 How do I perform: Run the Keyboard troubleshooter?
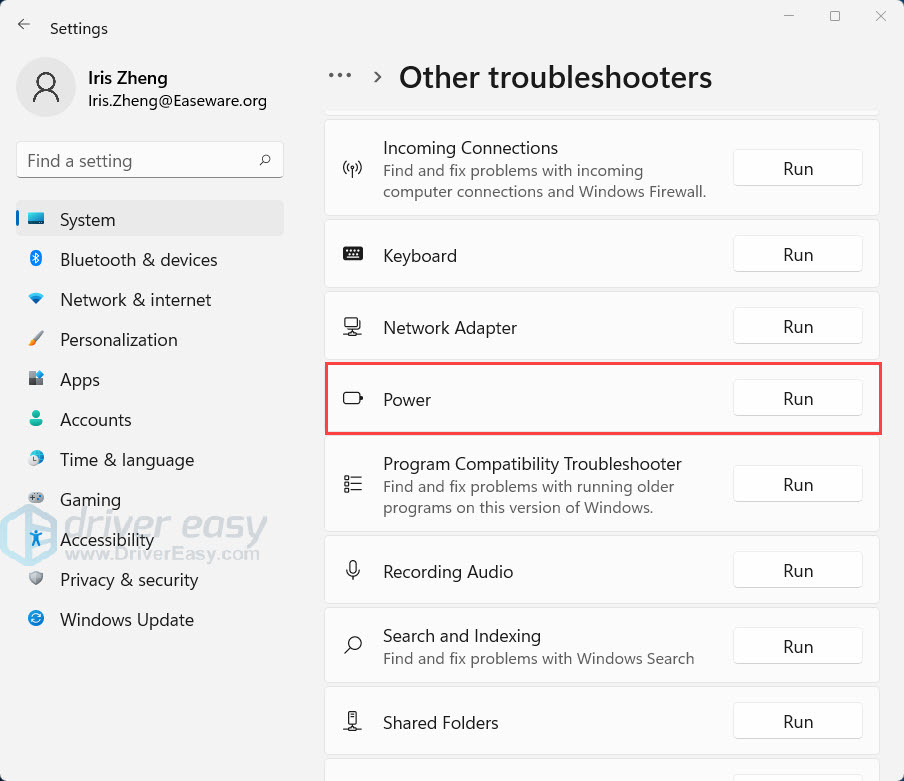tap(797, 255)
